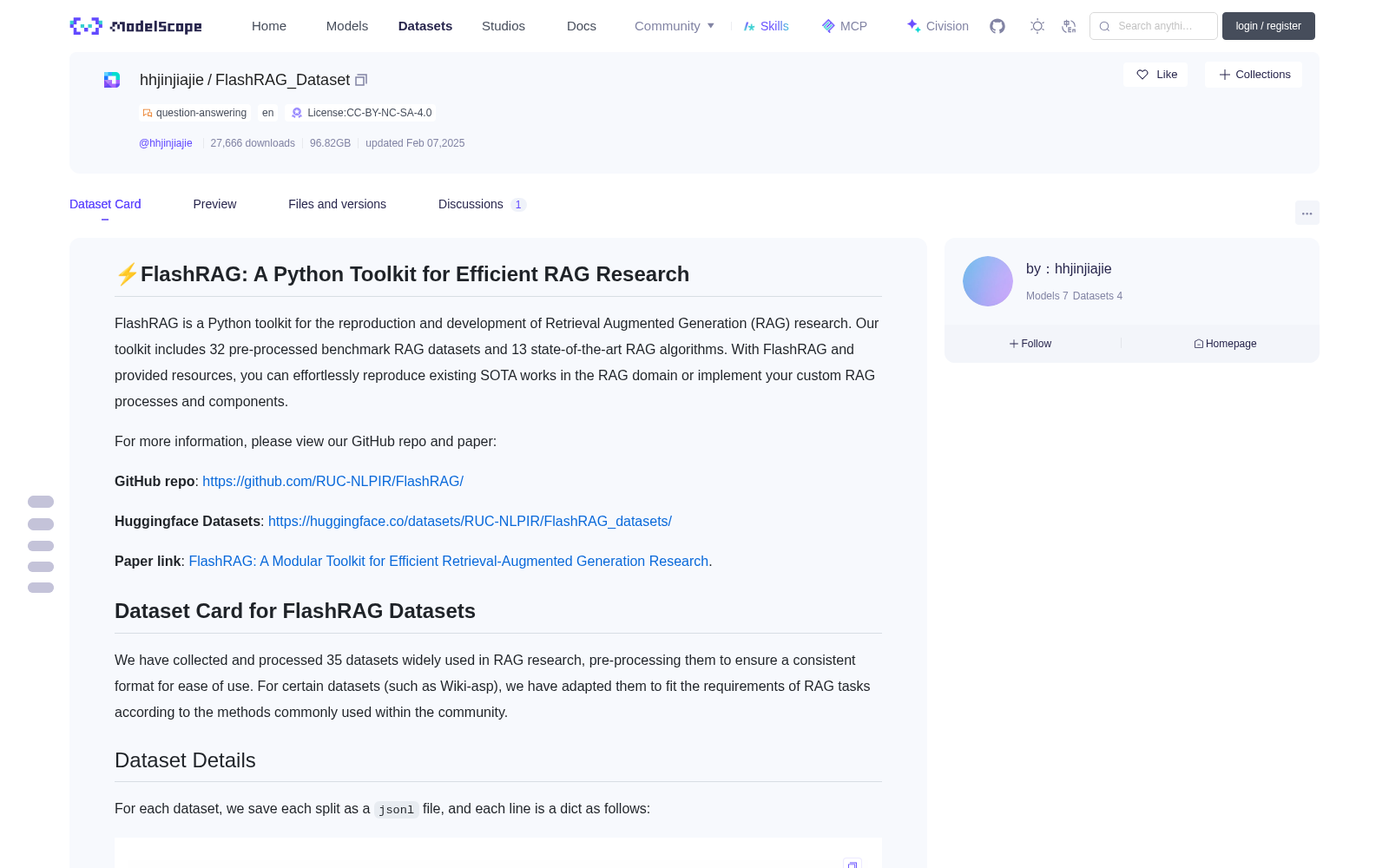Click the inline 'jsonl' code text
Screen dimensions: 1389x868
point(396,809)
